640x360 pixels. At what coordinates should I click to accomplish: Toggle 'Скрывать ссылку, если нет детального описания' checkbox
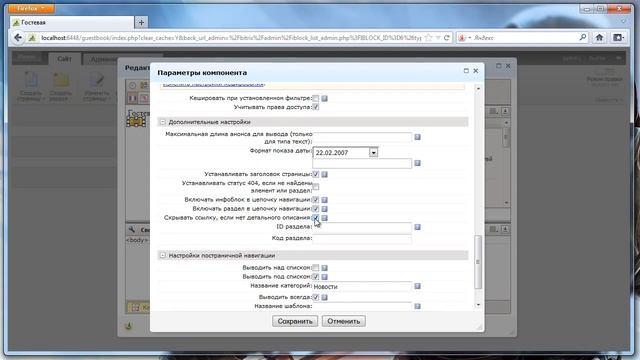(x=316, y=218)
